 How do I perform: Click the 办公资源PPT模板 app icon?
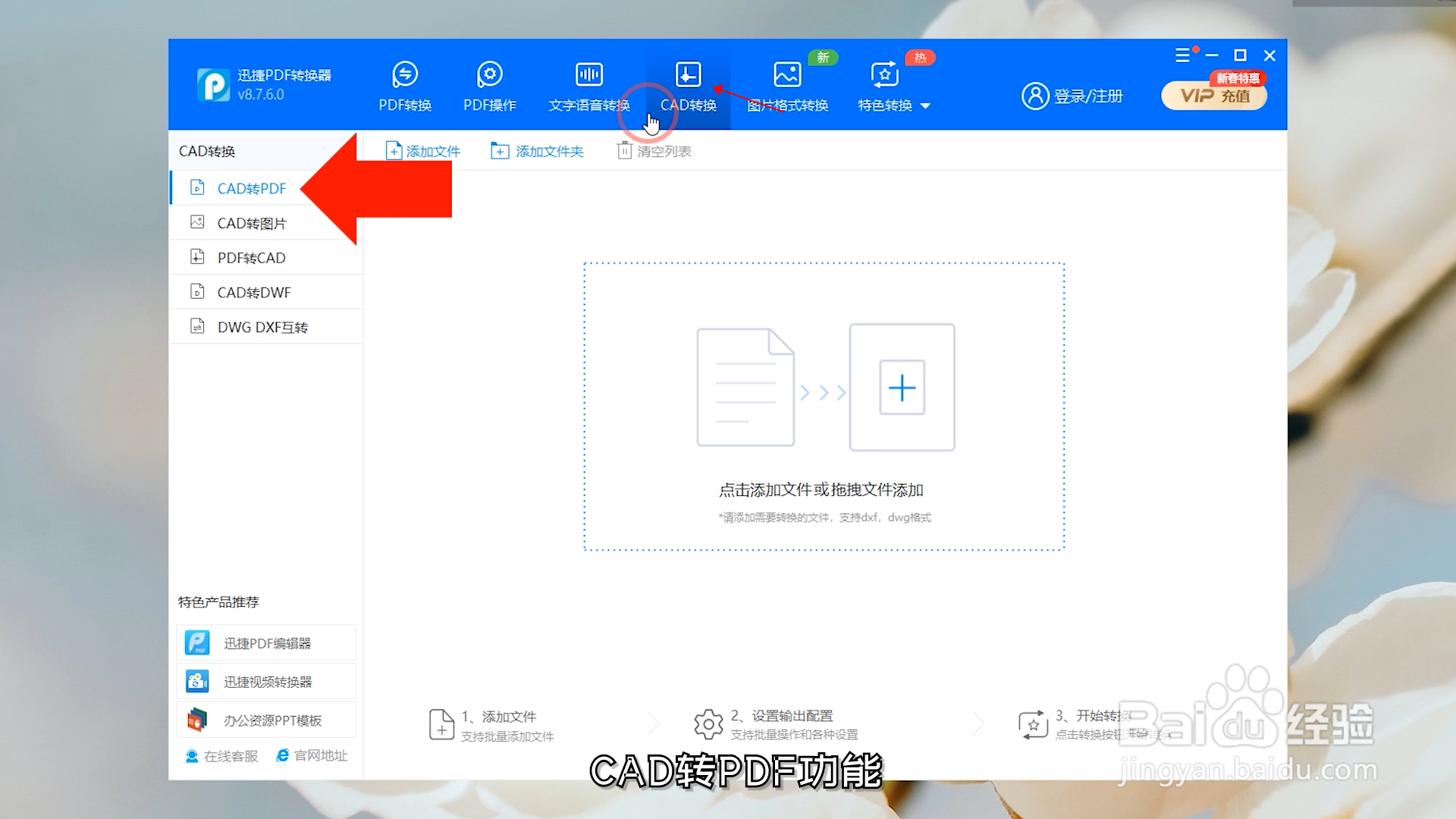(x=197, y=720)
